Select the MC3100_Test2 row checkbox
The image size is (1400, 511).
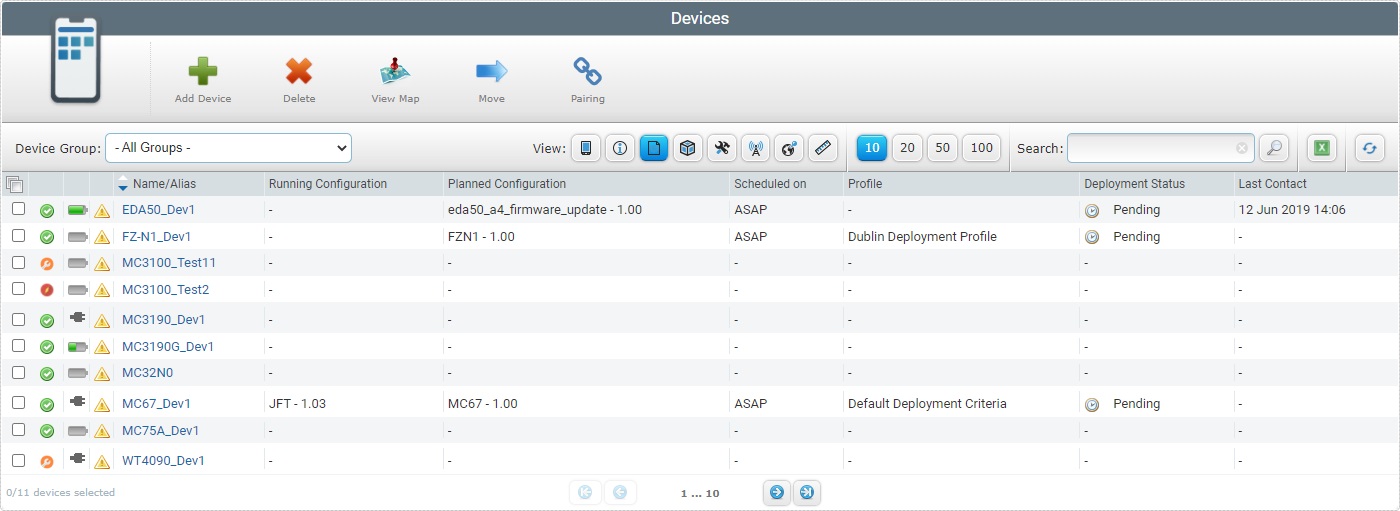(x=18, y=289)
